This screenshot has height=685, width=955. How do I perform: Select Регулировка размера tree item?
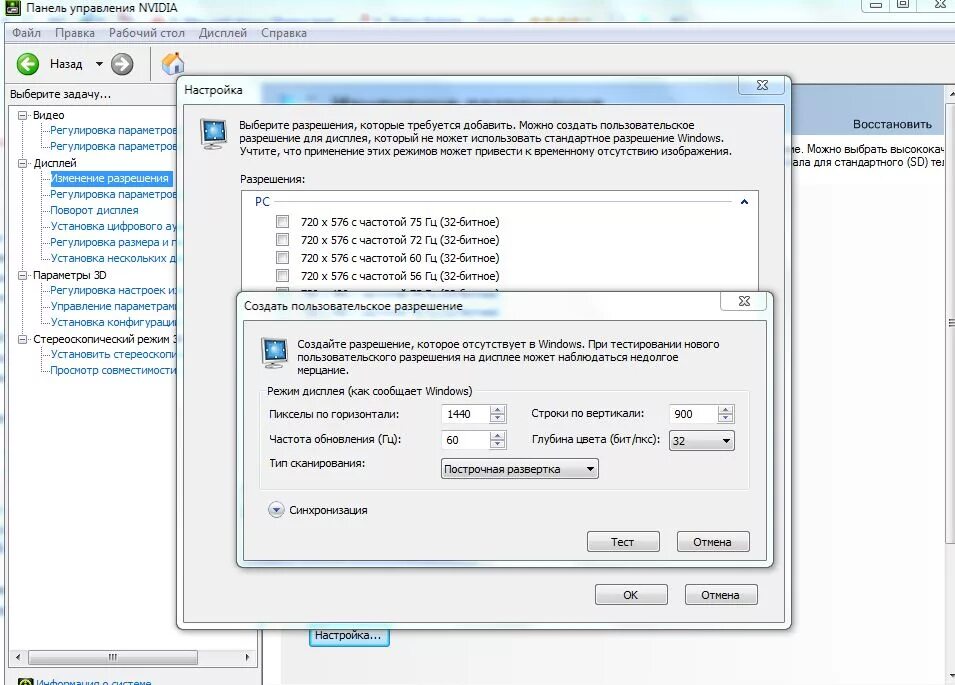tap(113, 242)
